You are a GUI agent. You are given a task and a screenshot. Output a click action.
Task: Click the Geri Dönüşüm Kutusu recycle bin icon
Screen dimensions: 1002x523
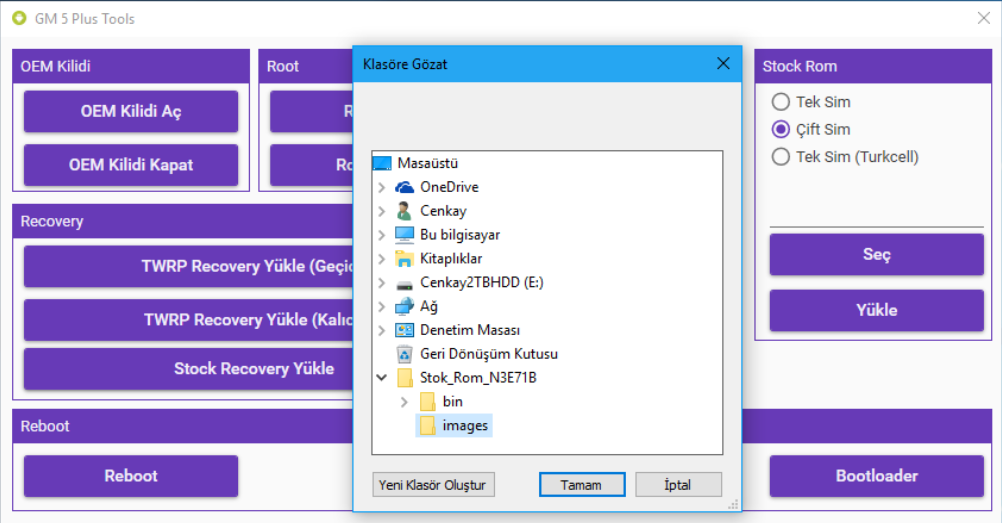pos(405,354)
